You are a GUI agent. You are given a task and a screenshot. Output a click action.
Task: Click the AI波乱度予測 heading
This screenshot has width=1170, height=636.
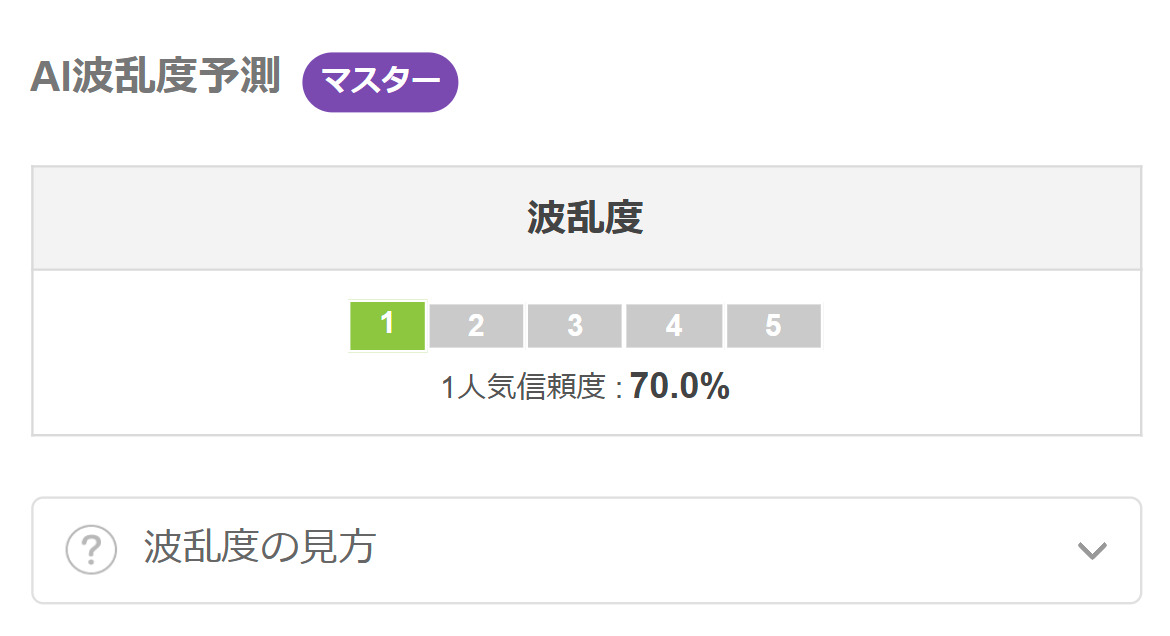pos(155,76)
